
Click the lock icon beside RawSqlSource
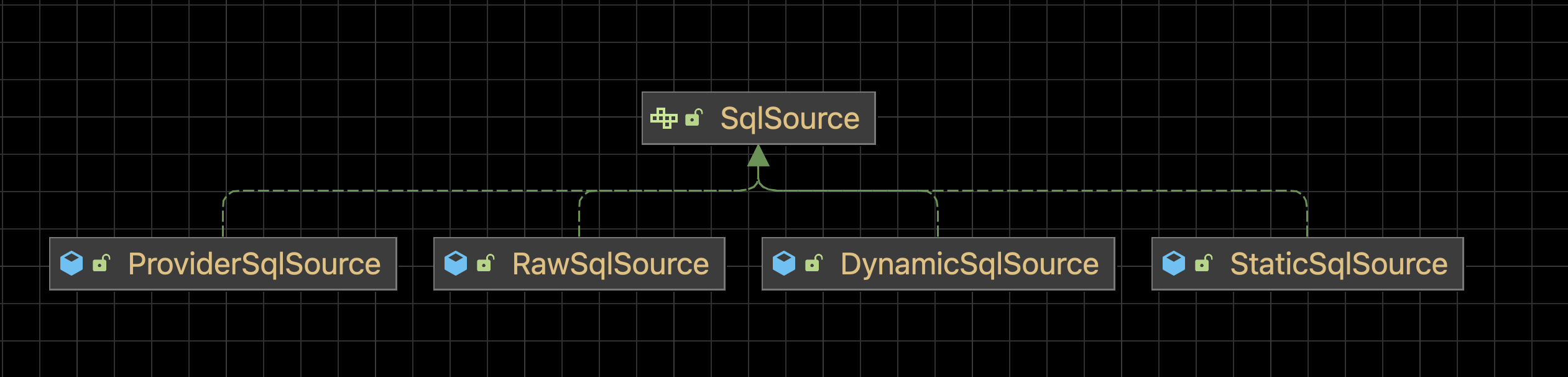click(x=485, y=263)
